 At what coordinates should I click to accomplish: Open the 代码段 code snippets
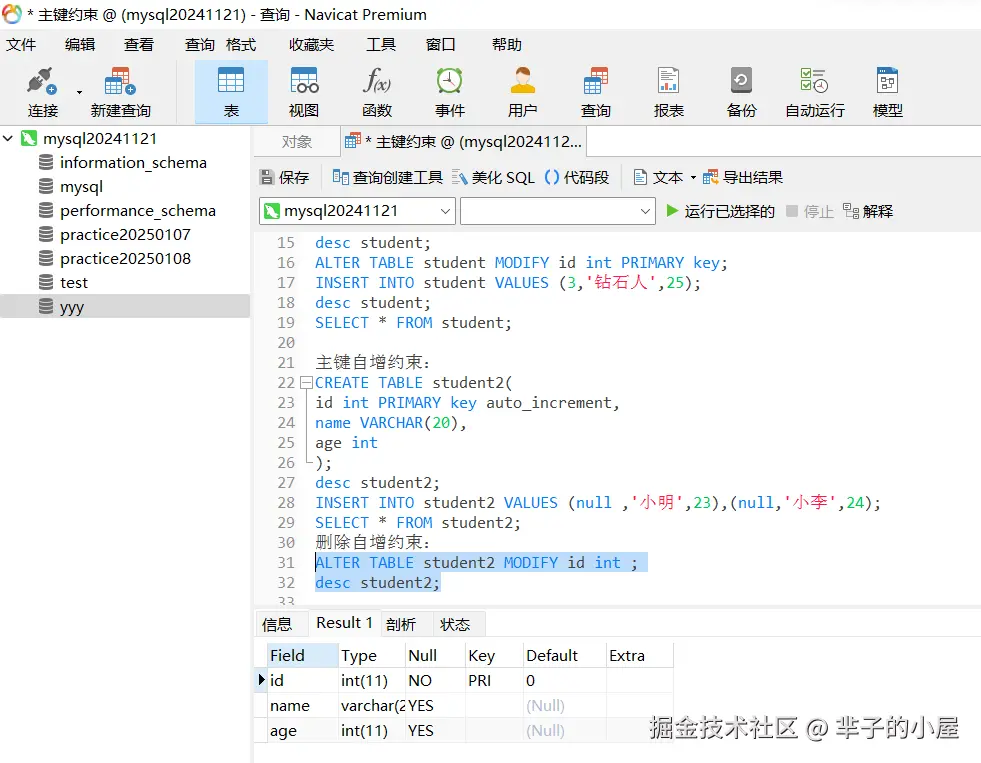tap(577, 178)
